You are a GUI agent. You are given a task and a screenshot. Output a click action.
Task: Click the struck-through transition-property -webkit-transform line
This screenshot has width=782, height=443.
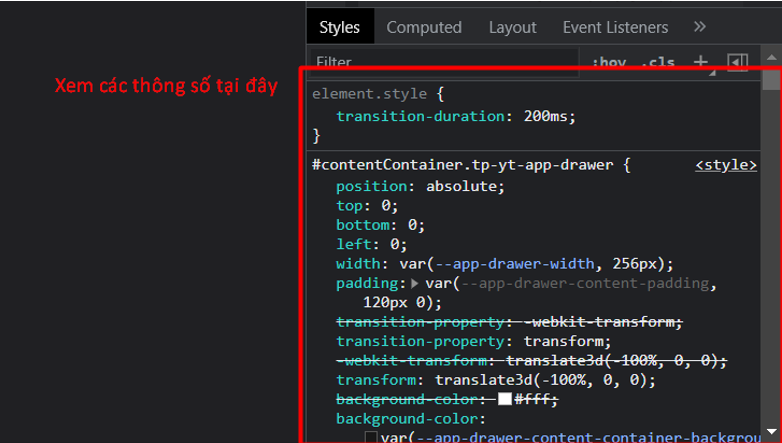[509, 322]
